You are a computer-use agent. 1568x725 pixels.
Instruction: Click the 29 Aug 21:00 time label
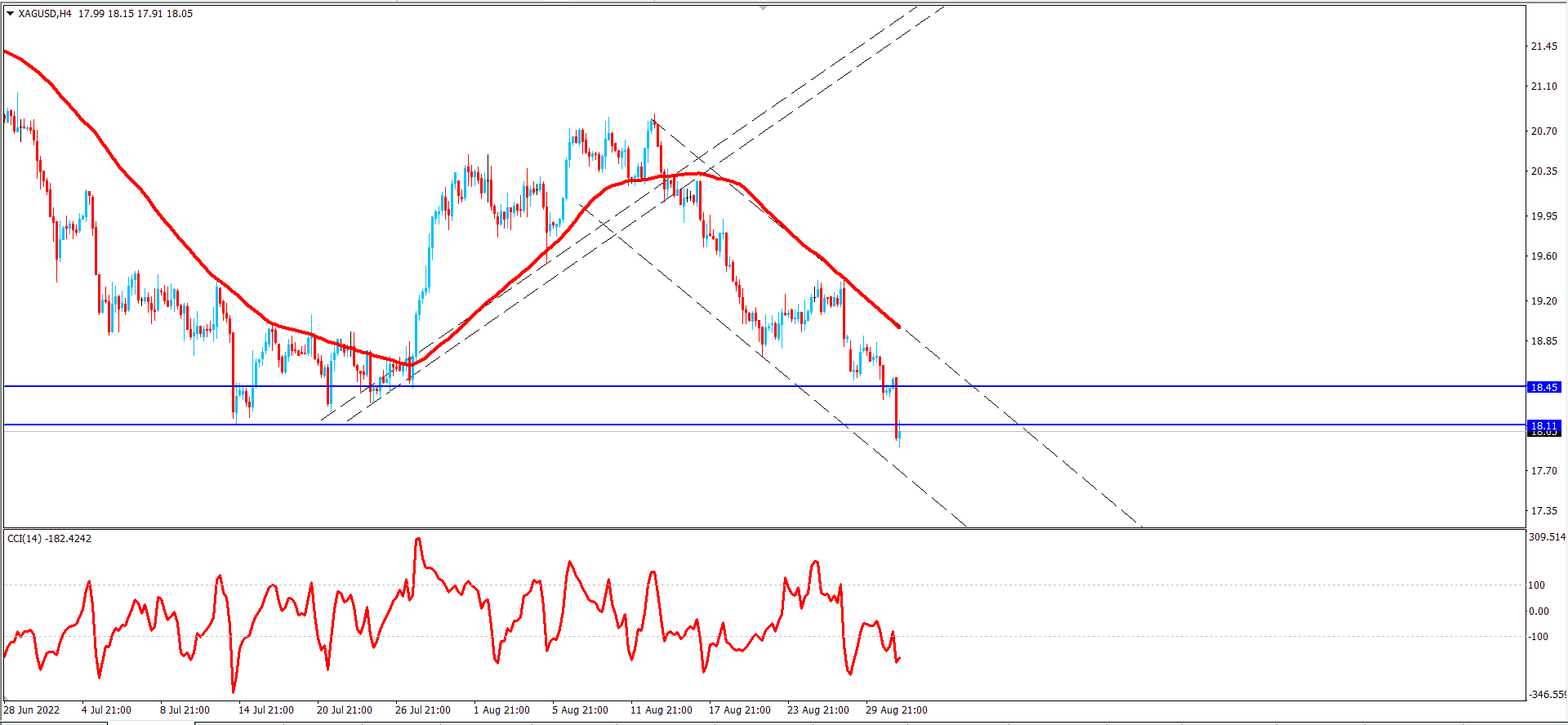click(897, 710)
